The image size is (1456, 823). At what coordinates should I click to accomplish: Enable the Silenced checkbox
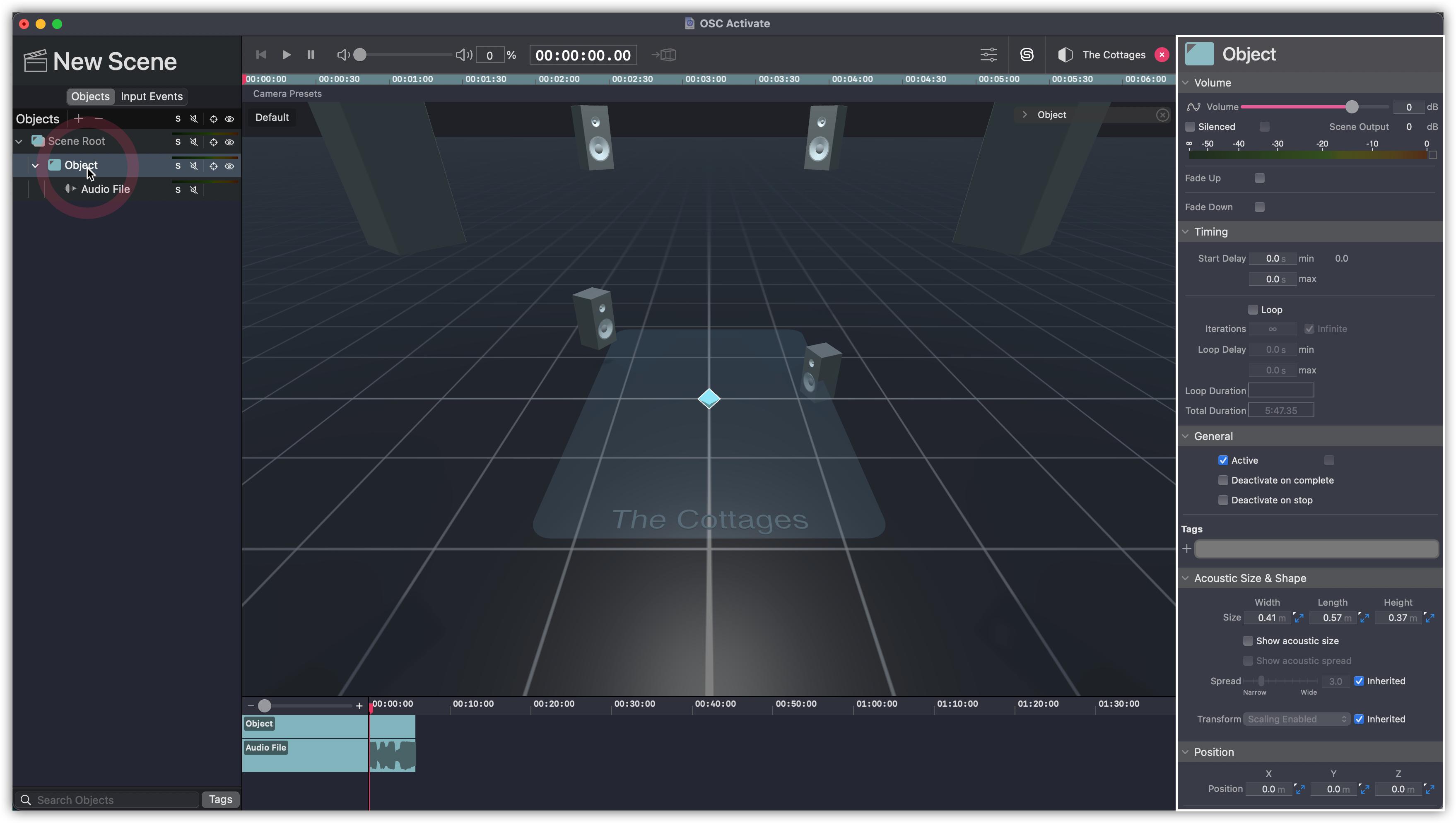[1190, 127]
